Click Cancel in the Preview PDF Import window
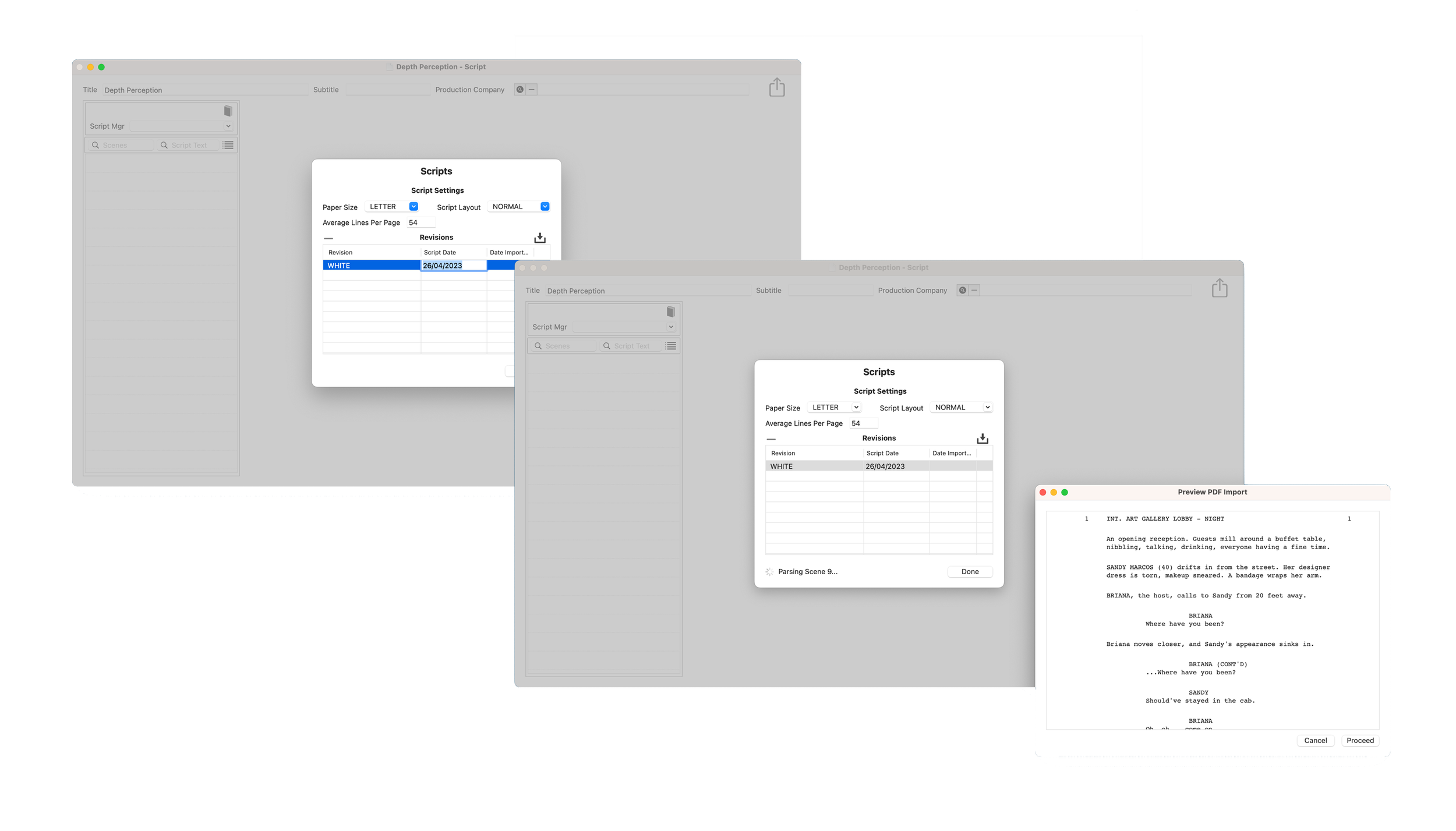The image size is (1456, 831). pos(1315,740)
